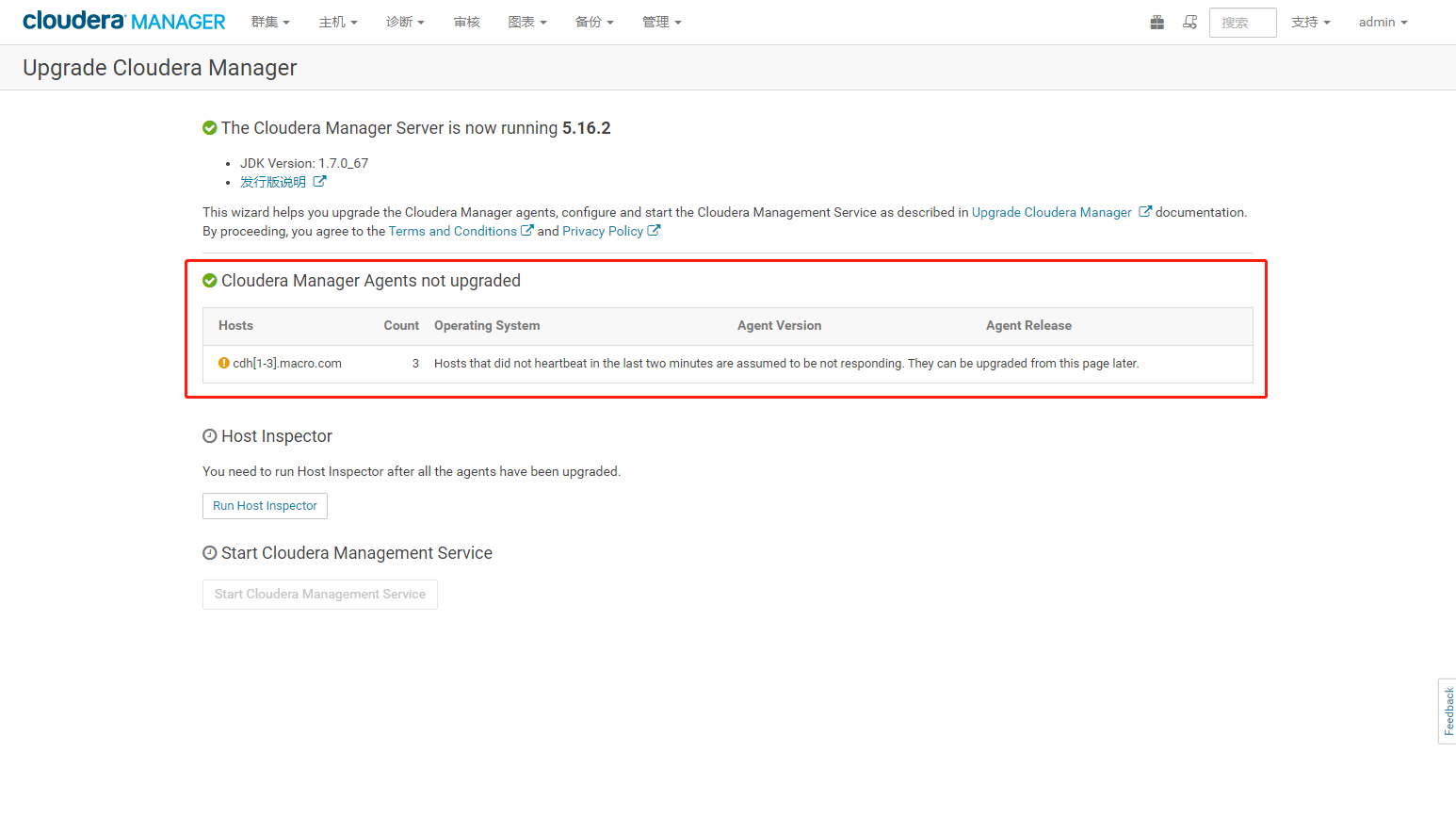Expand the 群集 menu
1456x817 pixels.
pos(270,22)
